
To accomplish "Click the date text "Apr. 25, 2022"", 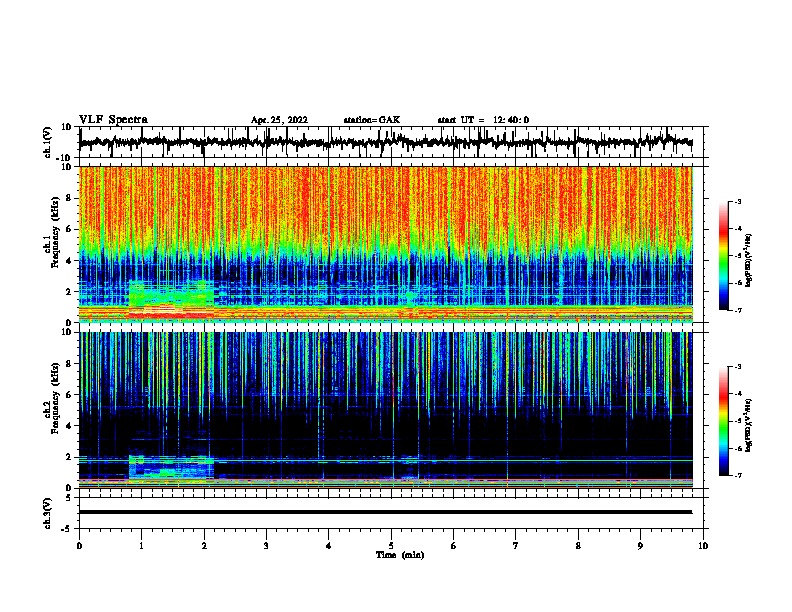I will tap(279, 120).
